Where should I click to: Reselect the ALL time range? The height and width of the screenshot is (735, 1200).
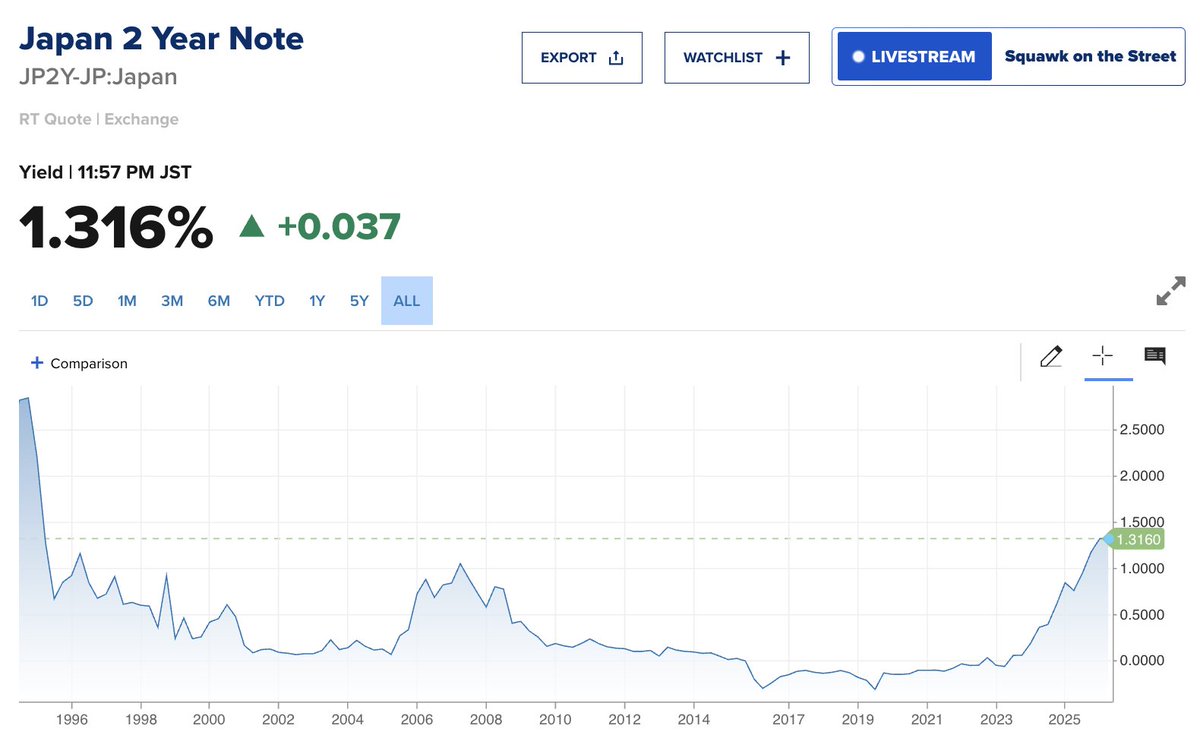click(406, 300)
